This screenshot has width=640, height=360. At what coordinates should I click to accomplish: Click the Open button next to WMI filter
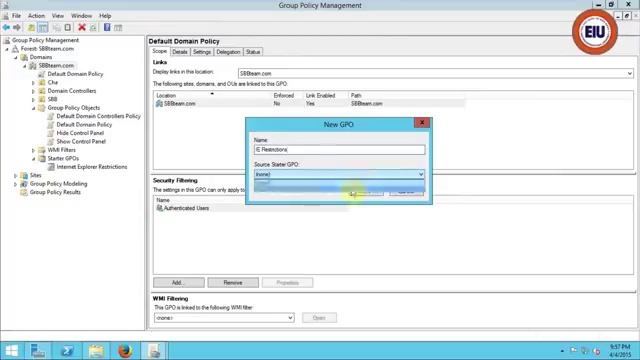[320, 318]
